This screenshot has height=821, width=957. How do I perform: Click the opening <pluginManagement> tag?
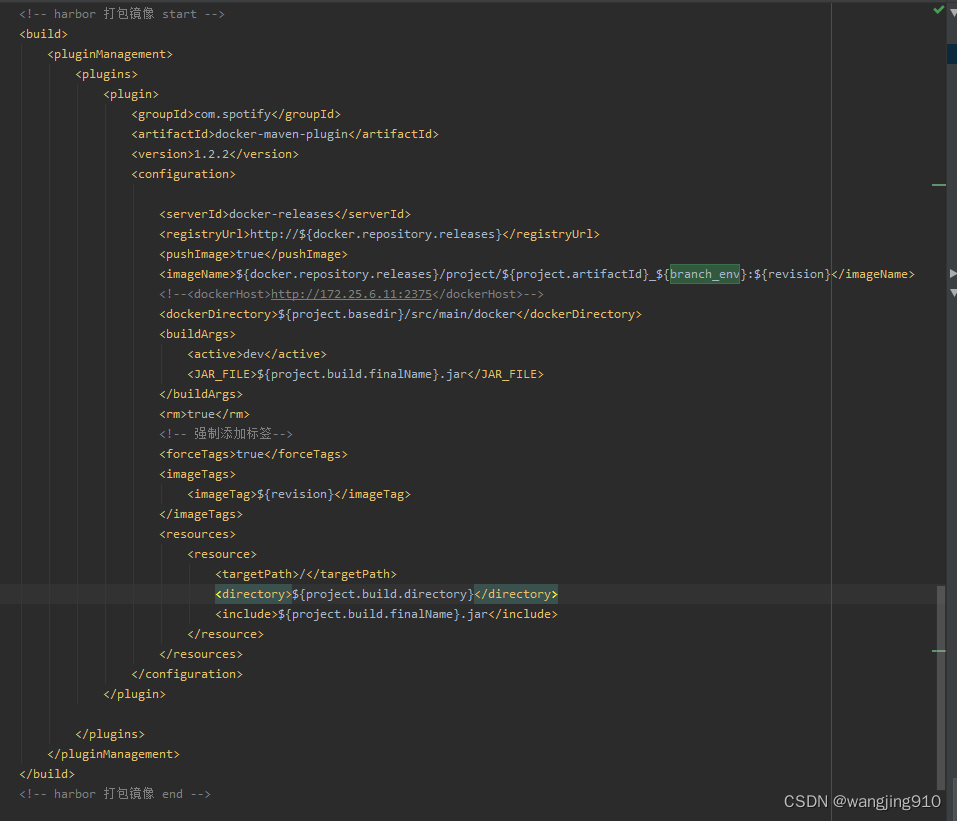coord(110,54)
